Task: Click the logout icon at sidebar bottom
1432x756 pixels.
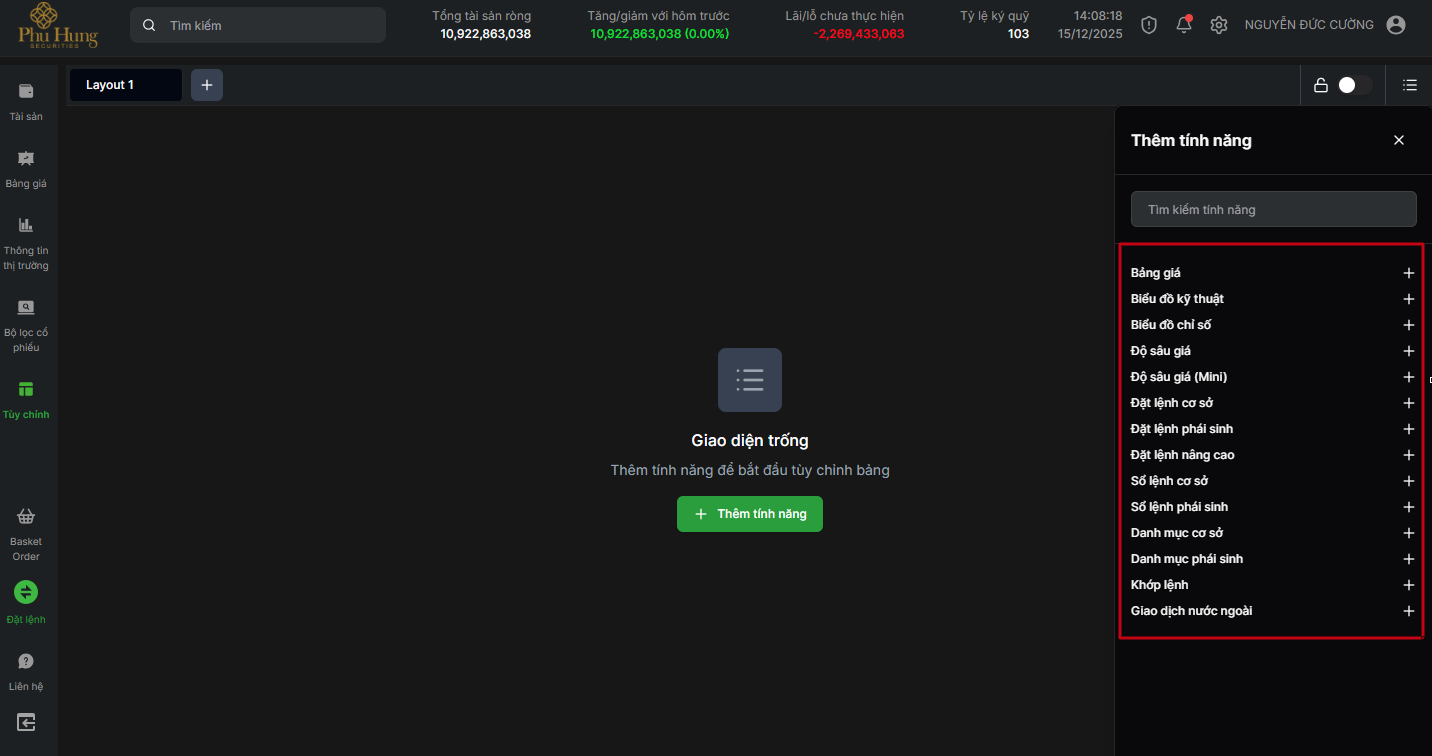Action: [26, 722]
